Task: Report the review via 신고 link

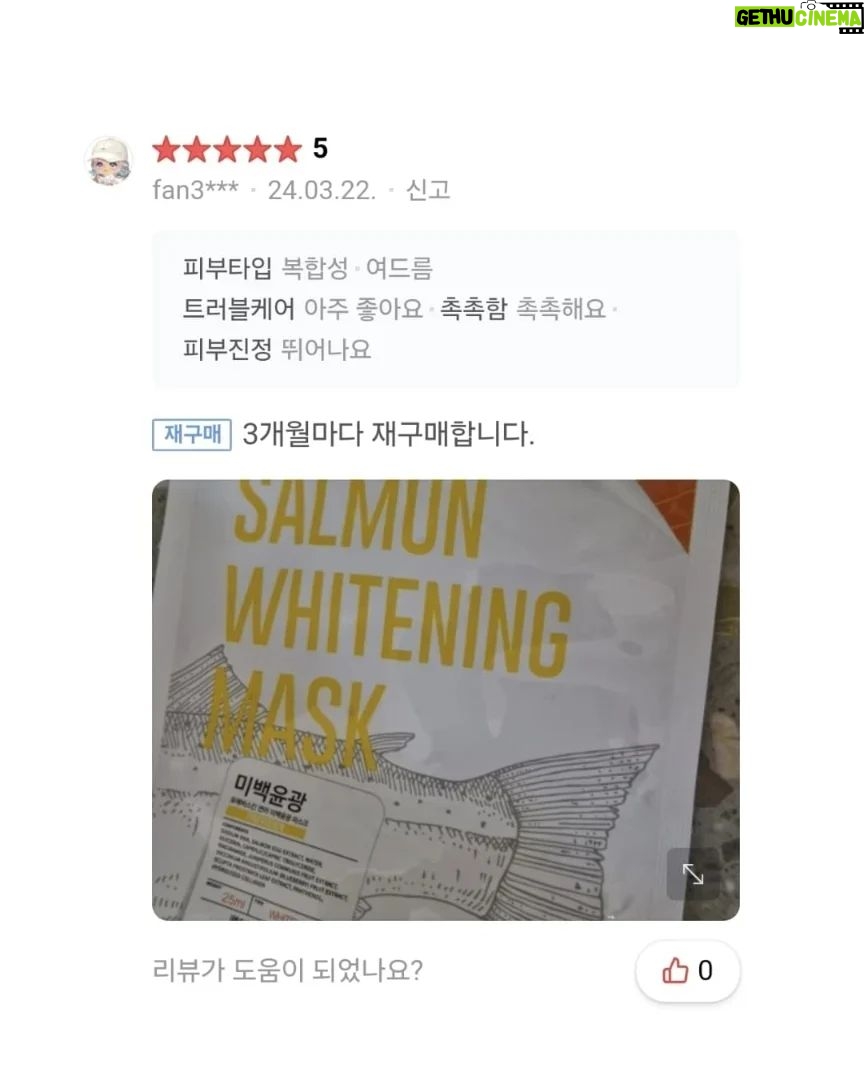Action: point(428,189)
